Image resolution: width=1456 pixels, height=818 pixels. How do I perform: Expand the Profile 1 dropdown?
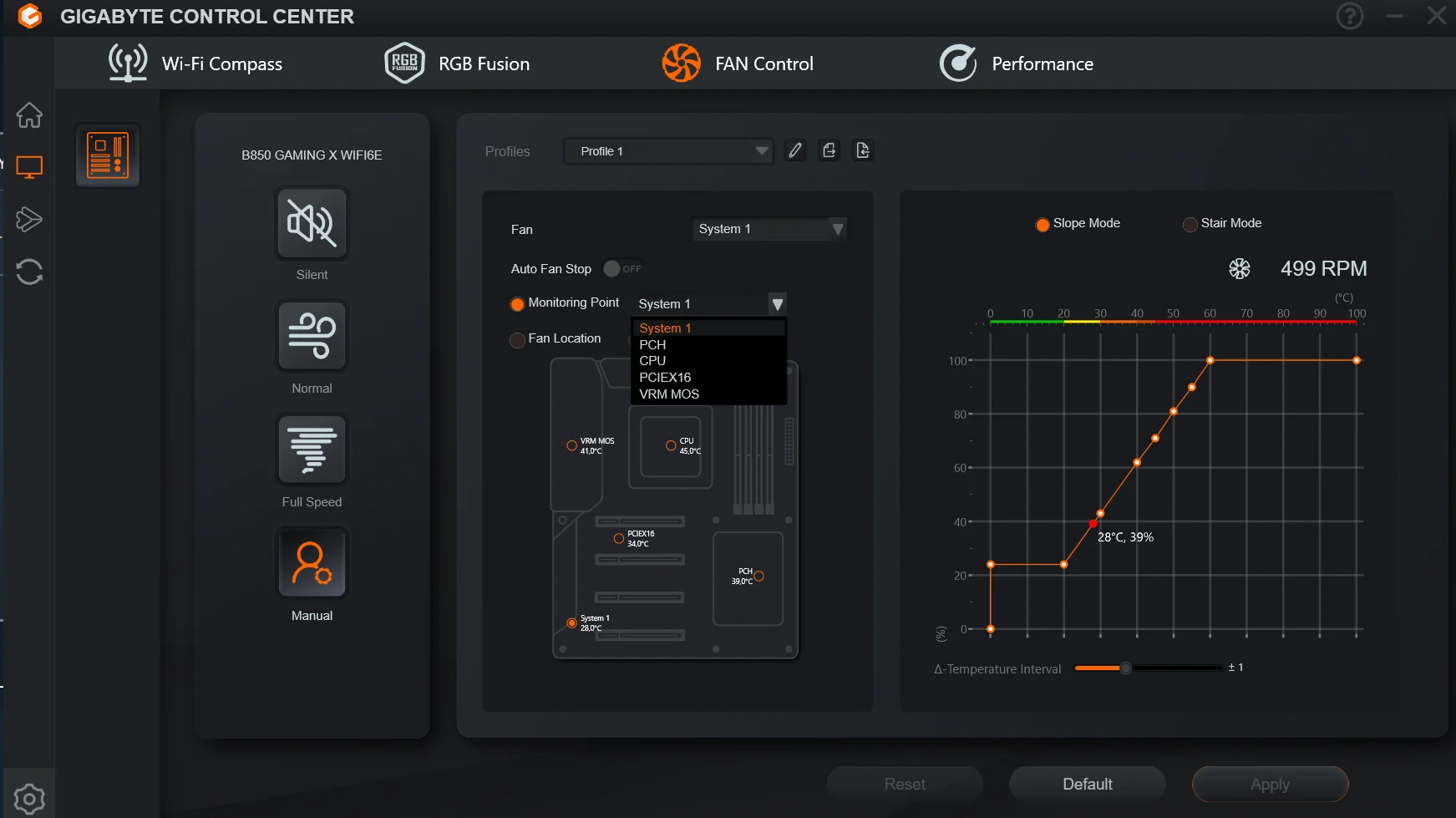point(668,151)
